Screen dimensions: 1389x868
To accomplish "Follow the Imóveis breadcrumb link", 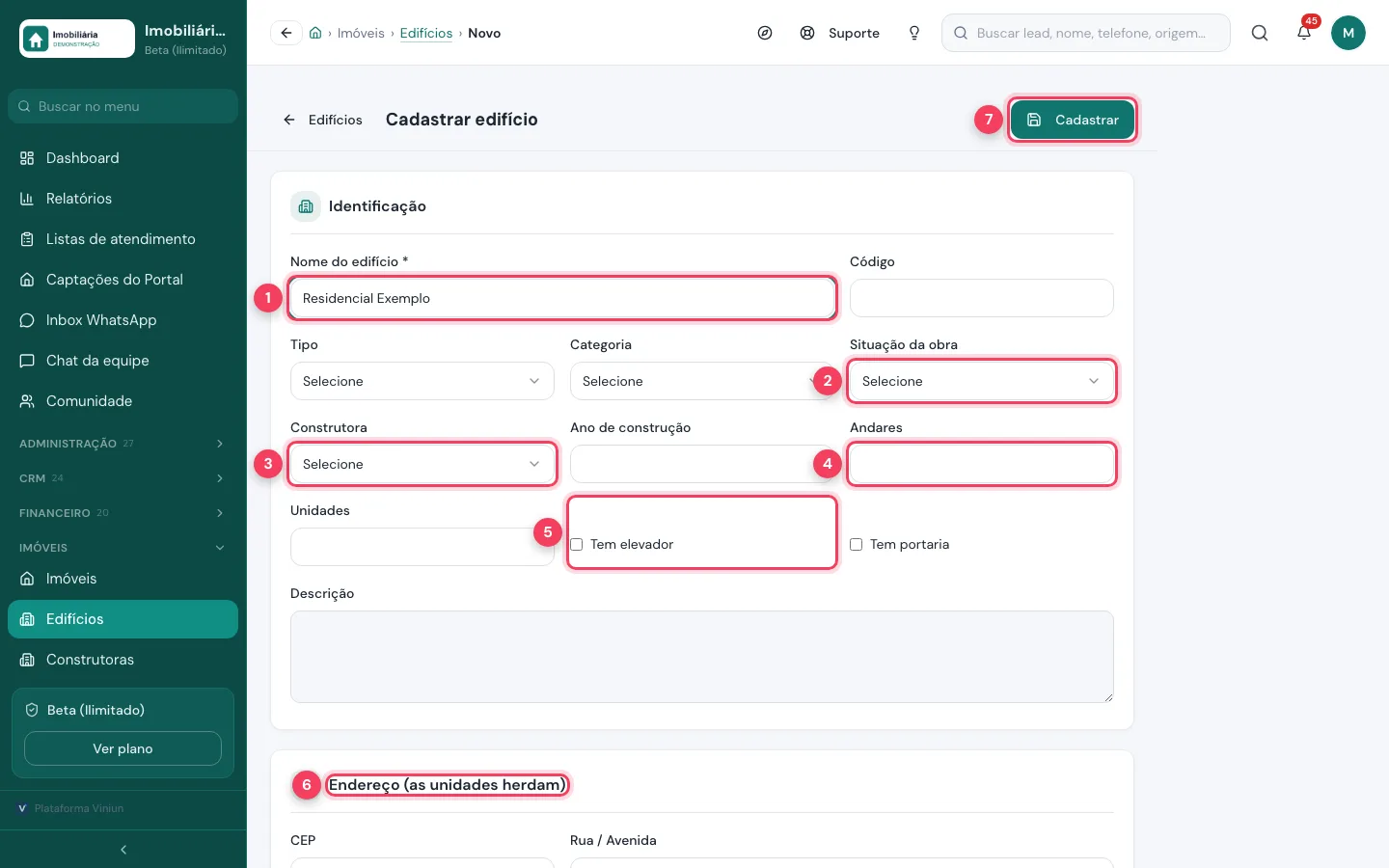I will click(361, 33).
